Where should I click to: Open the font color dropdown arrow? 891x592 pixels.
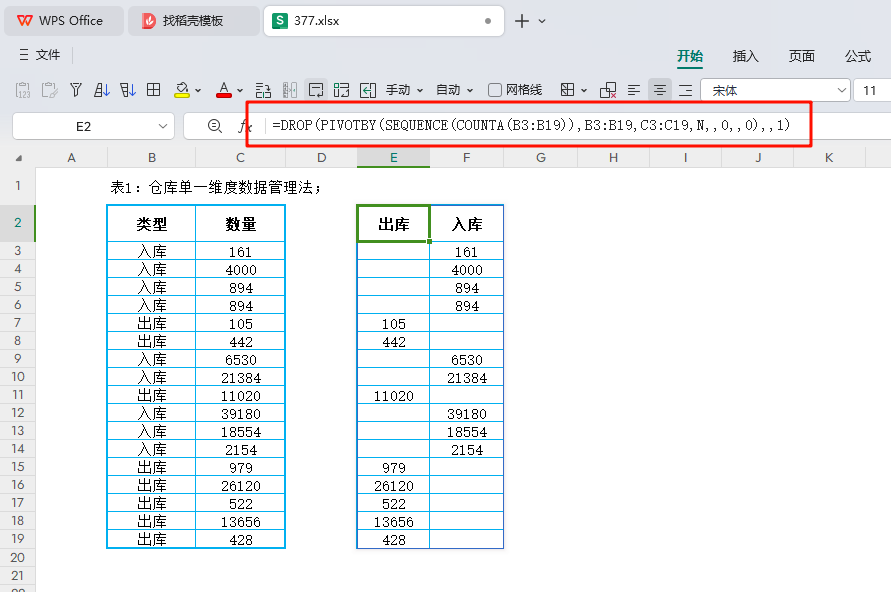240,90
